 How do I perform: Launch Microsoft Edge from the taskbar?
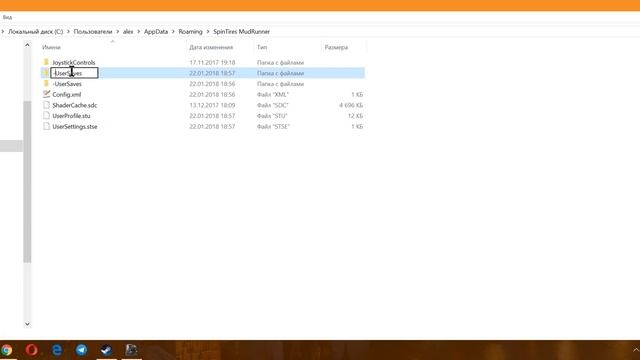[x=57, y=350]
